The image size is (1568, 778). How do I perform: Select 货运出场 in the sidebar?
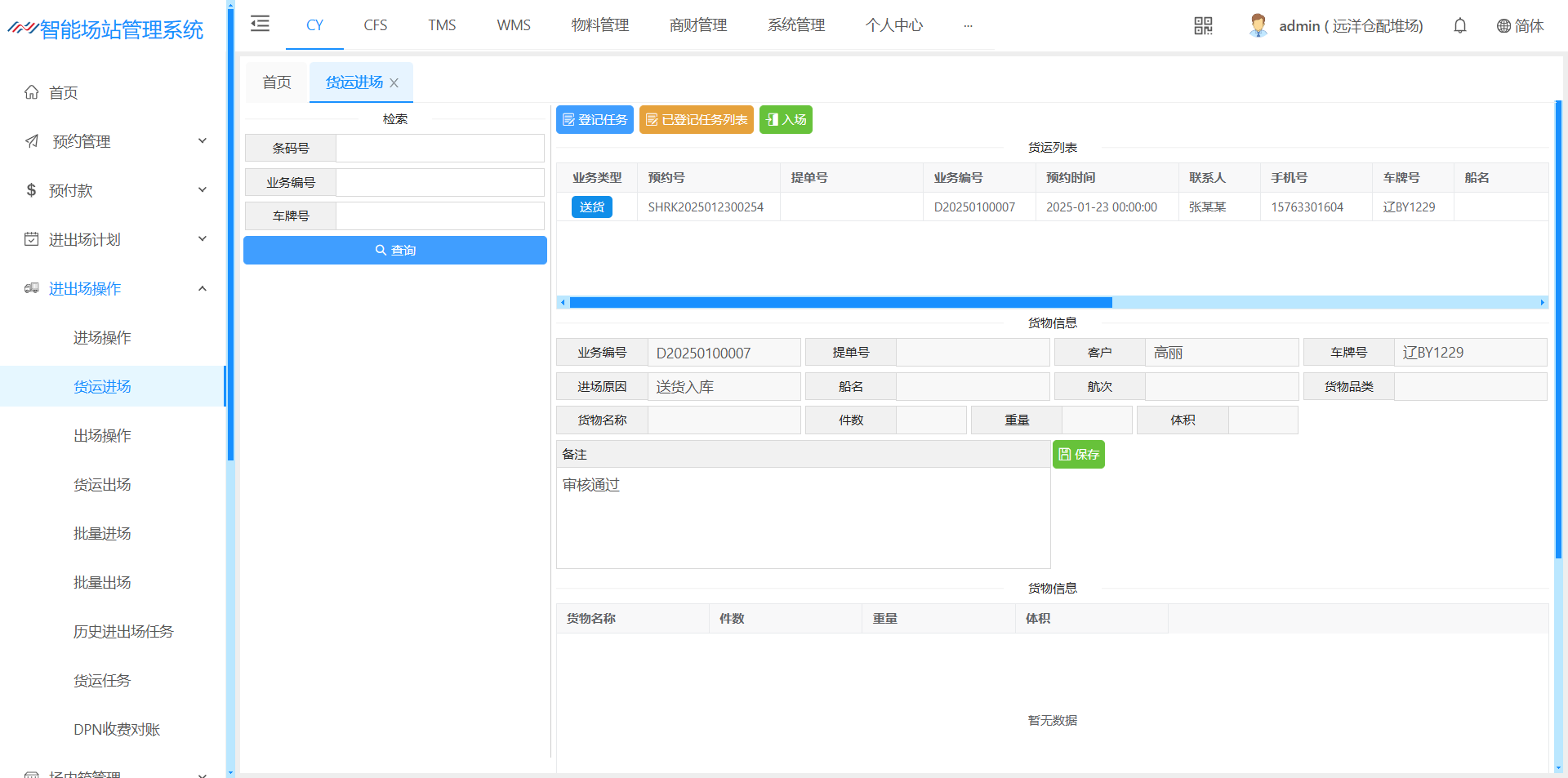pyautogui.click(x=102, y=484)
